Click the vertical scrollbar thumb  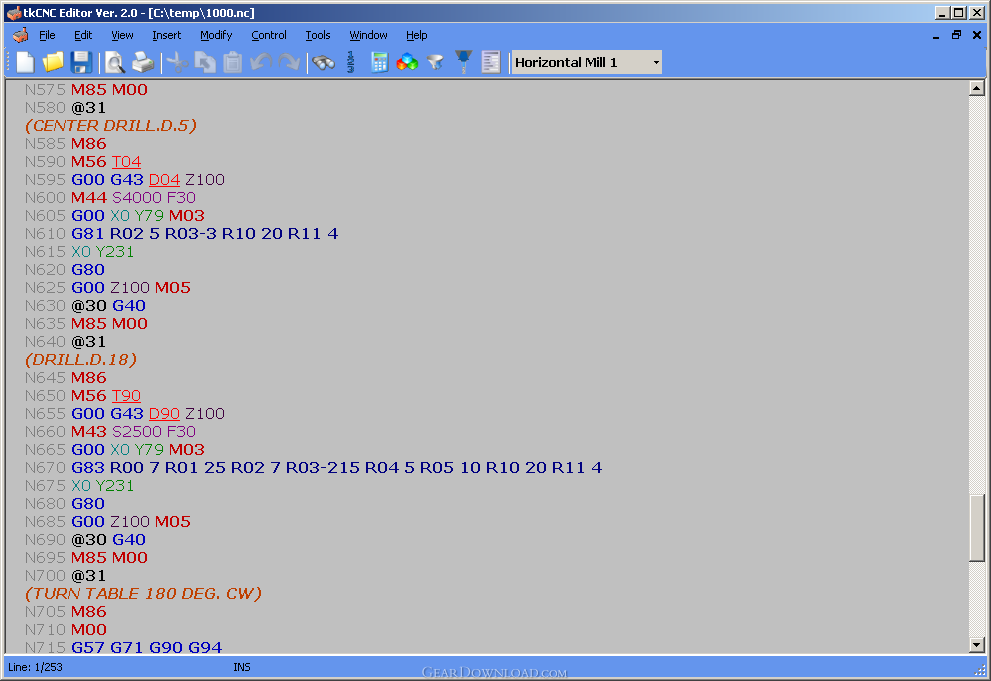pyautogui.click(x=976, y=527)
